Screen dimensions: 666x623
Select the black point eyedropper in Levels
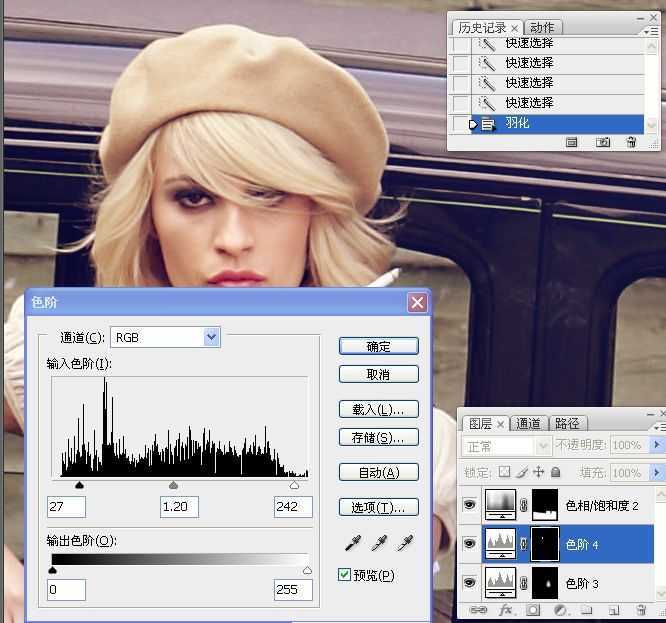click(x=353, y=543)
